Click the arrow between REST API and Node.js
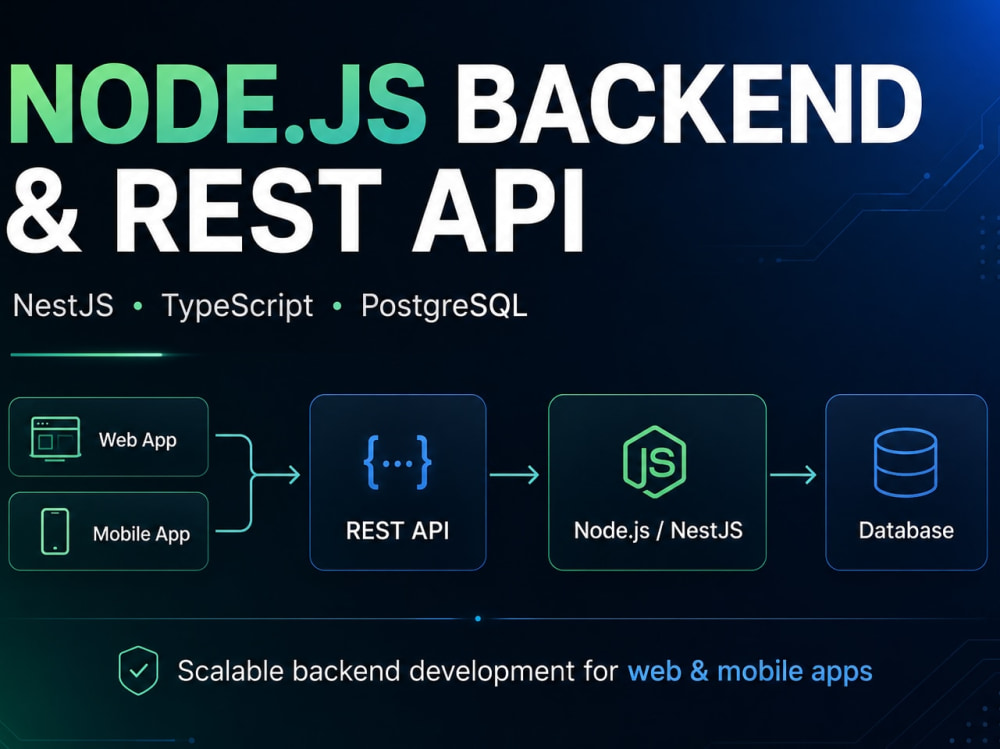1000x749 pixels. coord(515,475)
